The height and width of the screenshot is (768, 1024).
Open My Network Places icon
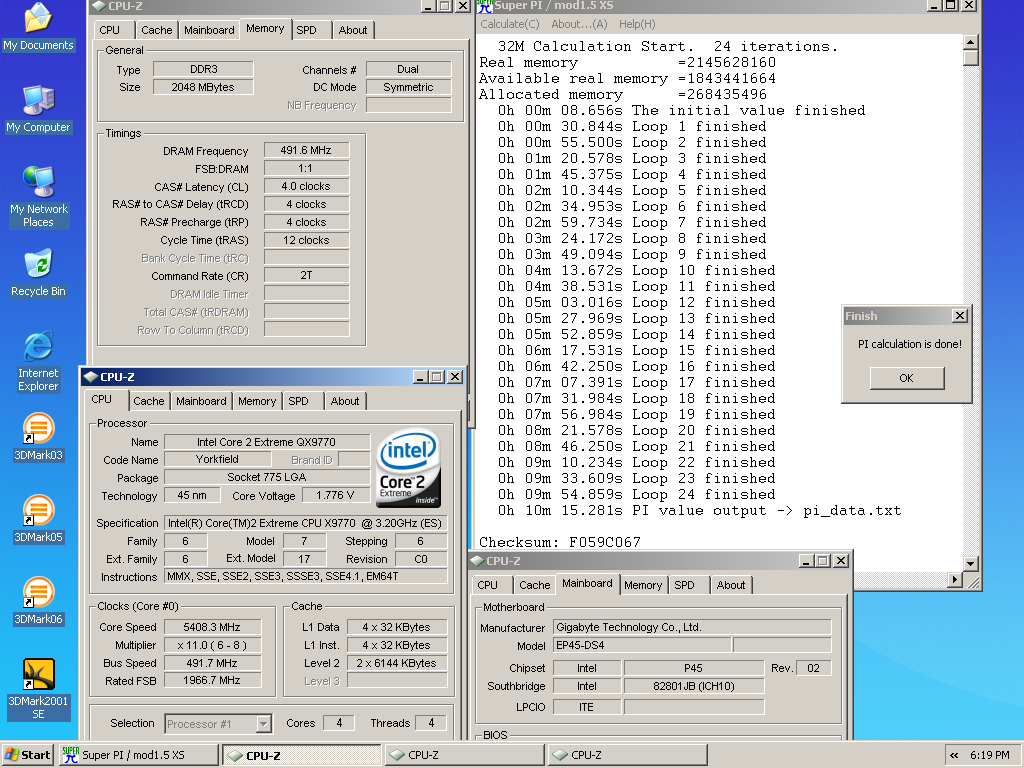pos(38,196)
